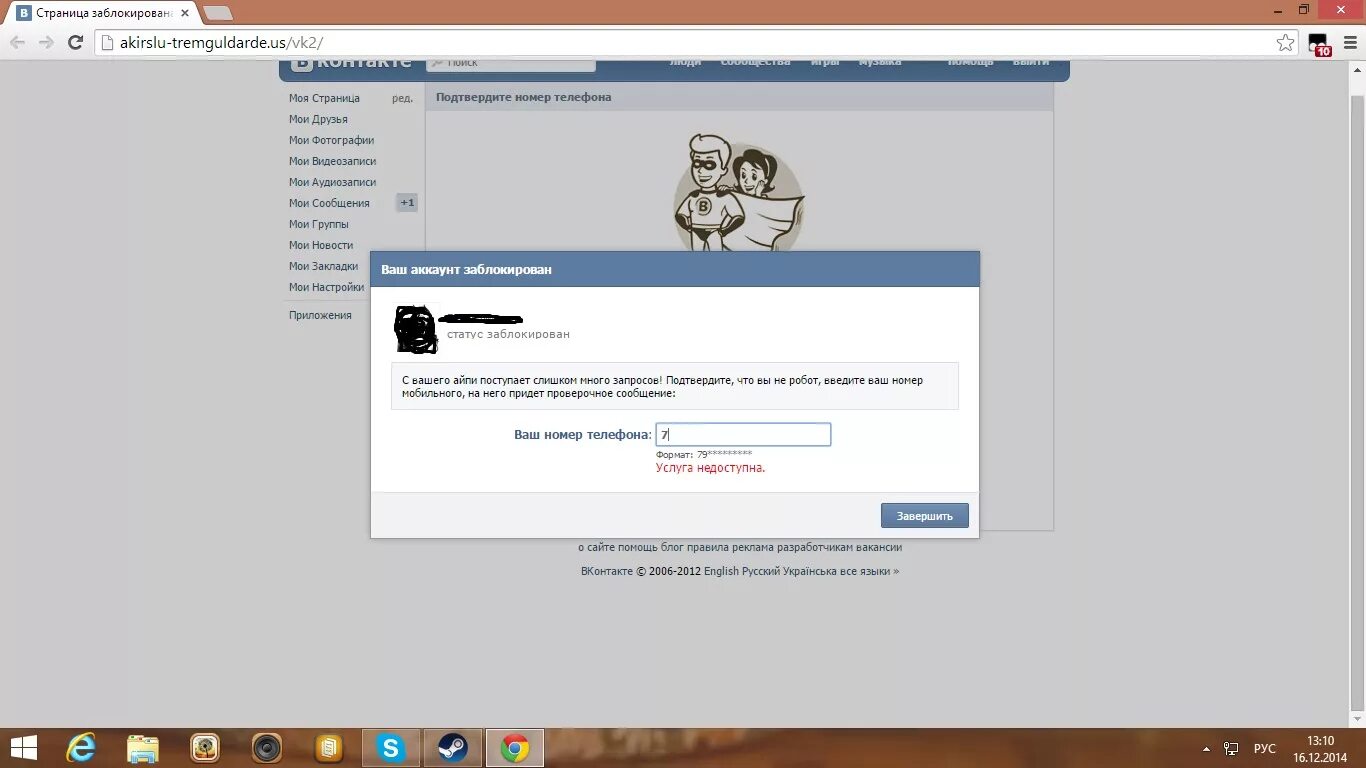This screenshot has width=1366, height=768.
Task: Open Мои Видеозаписи in sidebar
Action: (x=332, y=161)
